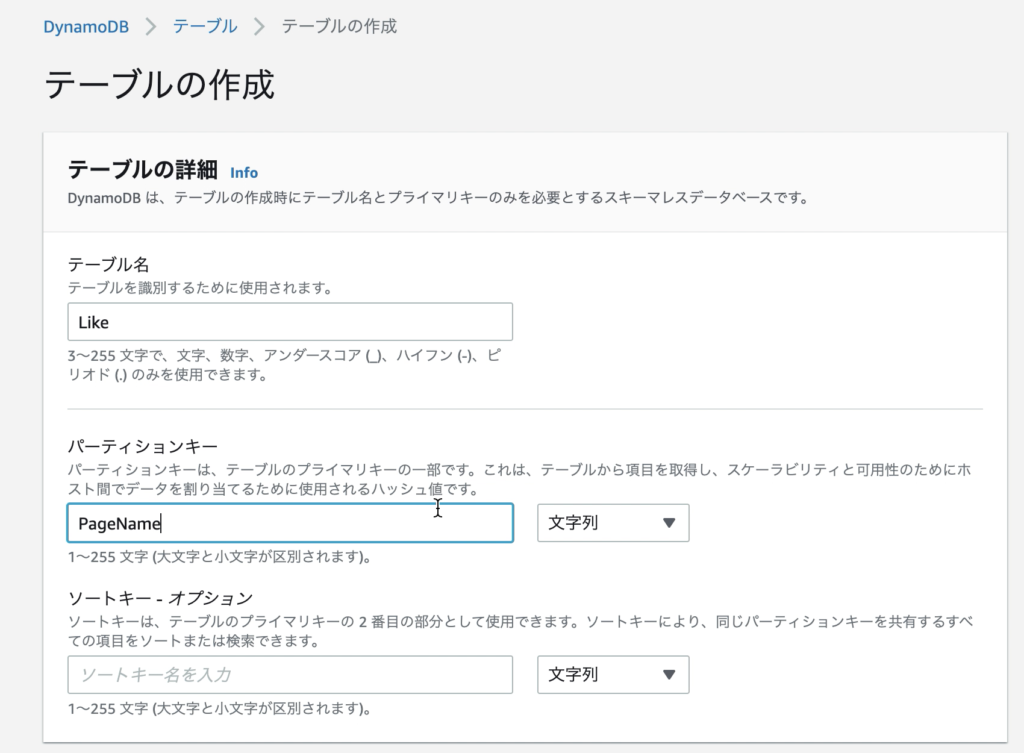This screenshot has width=1024, height=753.
Task: Click the テーブル名 field label
Action: tap(108, 264)
